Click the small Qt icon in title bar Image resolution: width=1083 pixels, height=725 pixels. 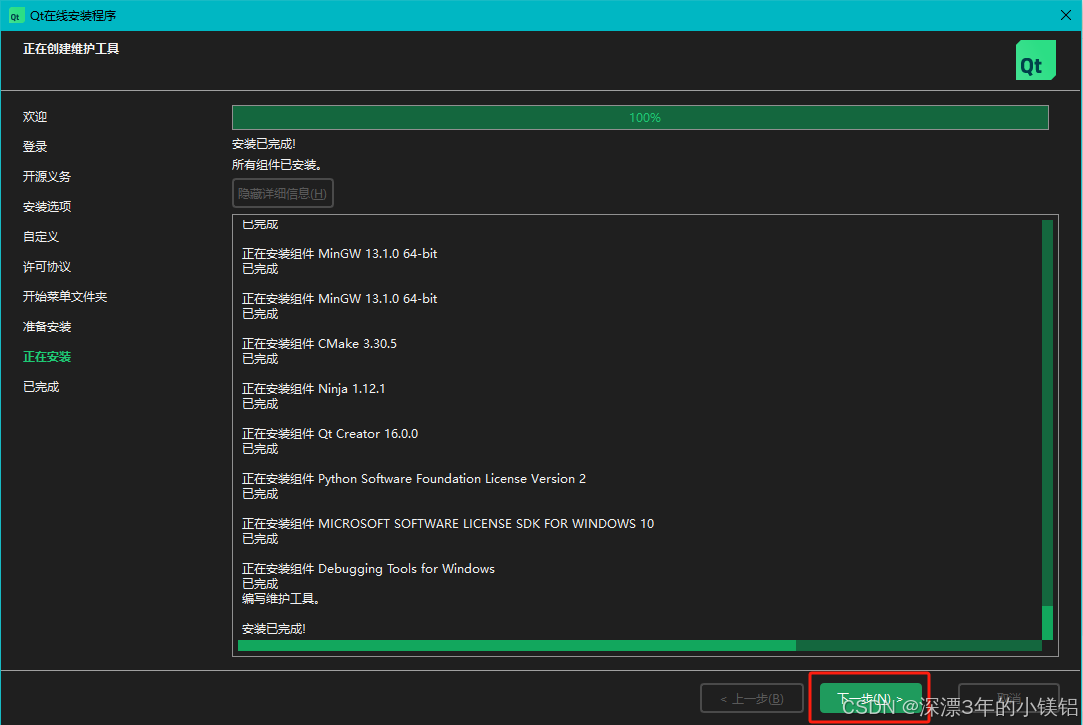click(15, 16)
